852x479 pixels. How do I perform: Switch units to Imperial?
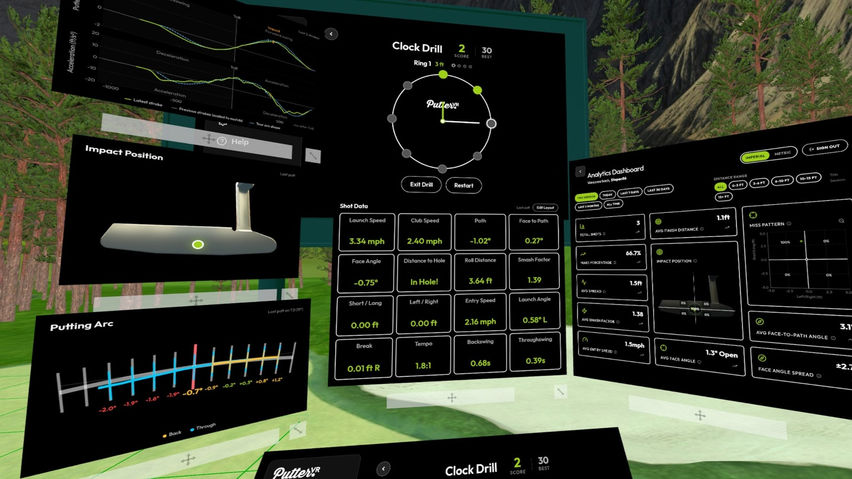coord(755,156)
